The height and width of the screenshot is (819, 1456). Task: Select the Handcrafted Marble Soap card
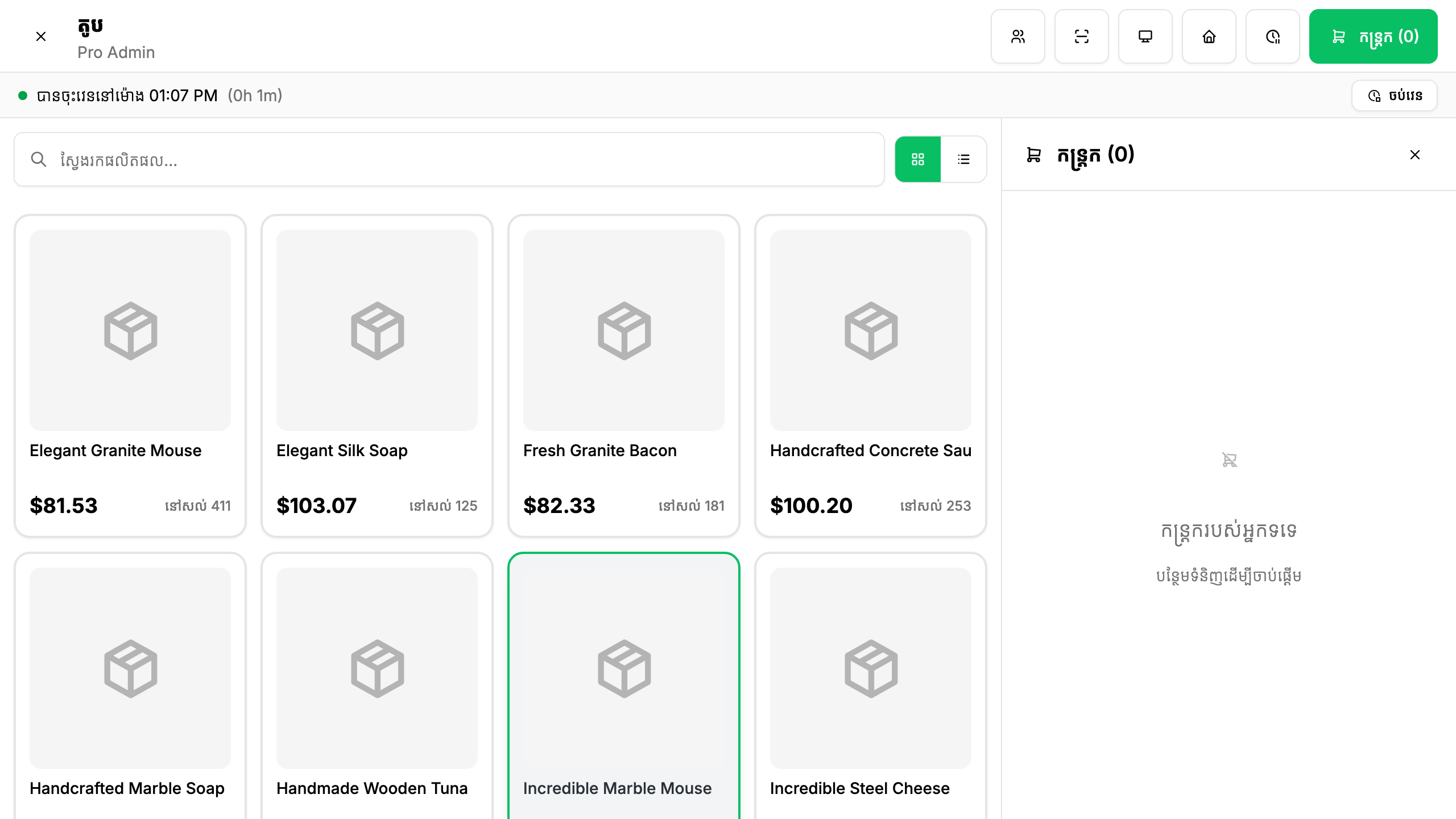click(130, 686)
